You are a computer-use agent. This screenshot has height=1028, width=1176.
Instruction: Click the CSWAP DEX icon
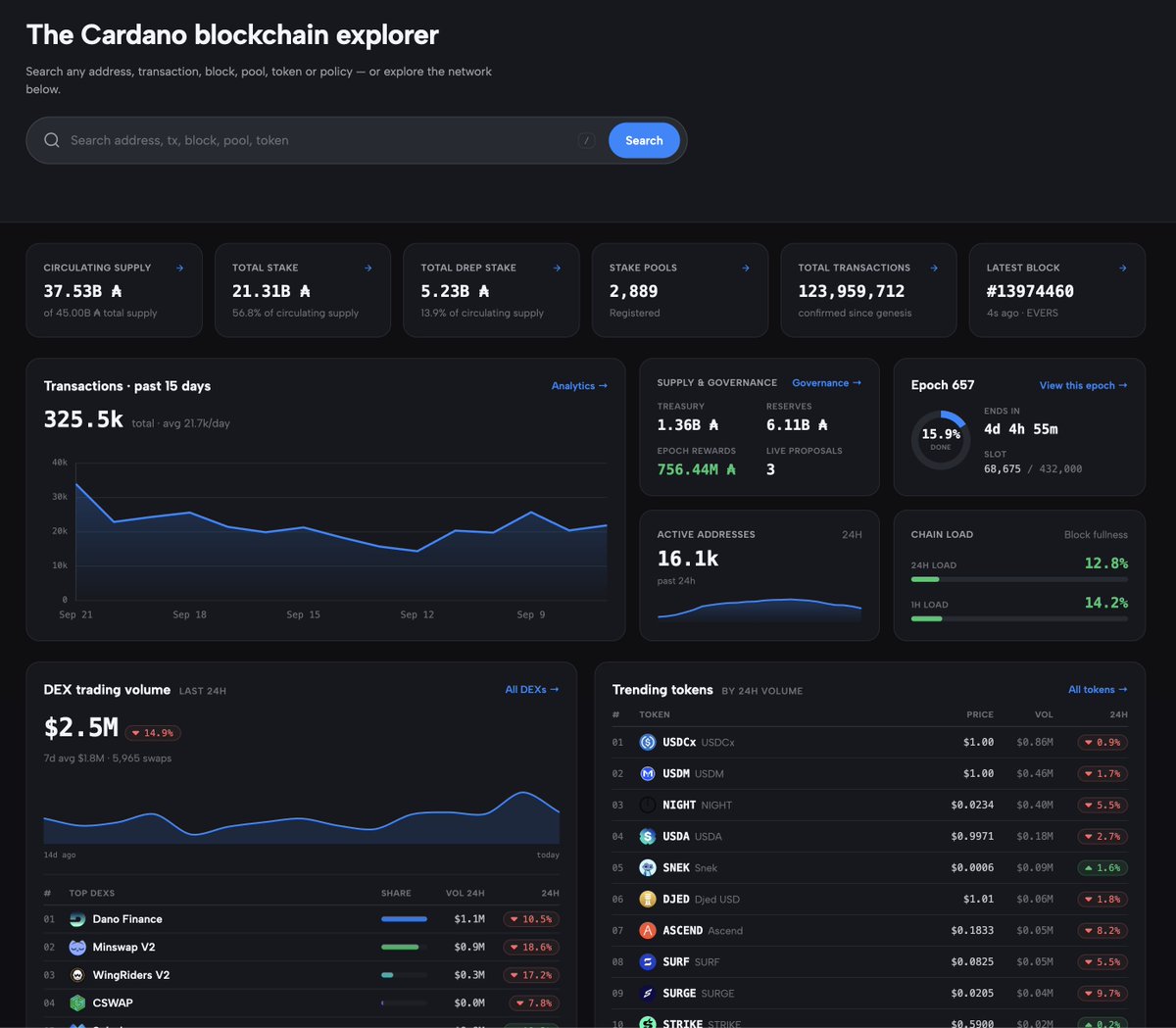coord(77,1004)
